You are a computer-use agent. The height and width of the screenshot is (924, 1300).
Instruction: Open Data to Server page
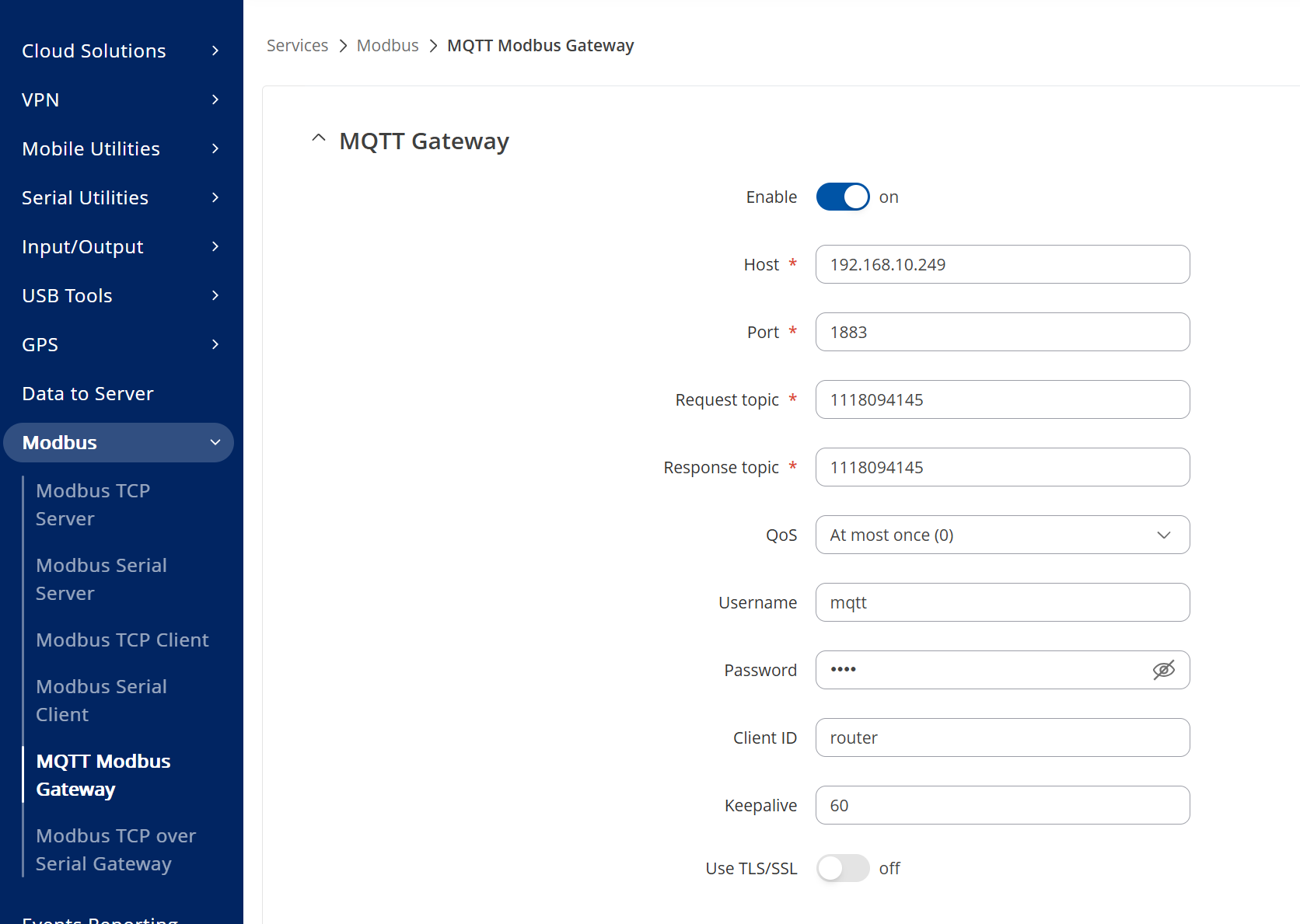[x=88, y=393]
